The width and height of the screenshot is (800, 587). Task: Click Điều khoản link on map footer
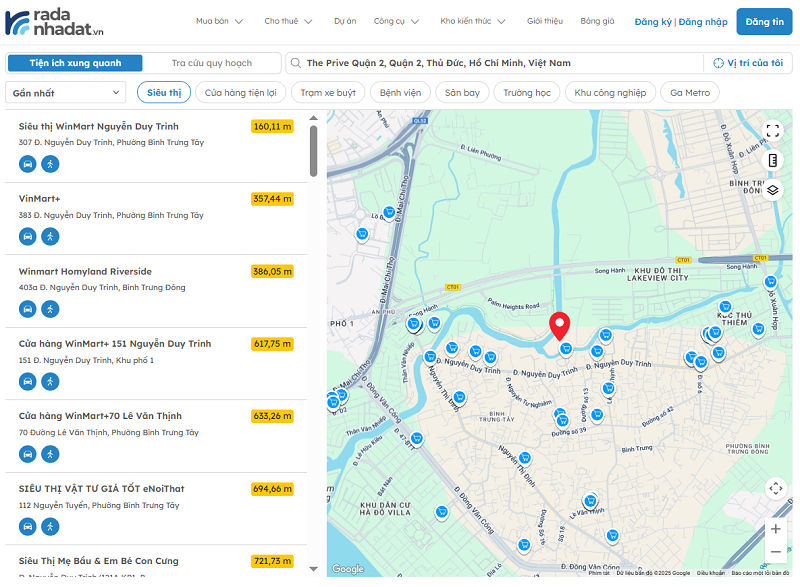(x=711, y=573)
